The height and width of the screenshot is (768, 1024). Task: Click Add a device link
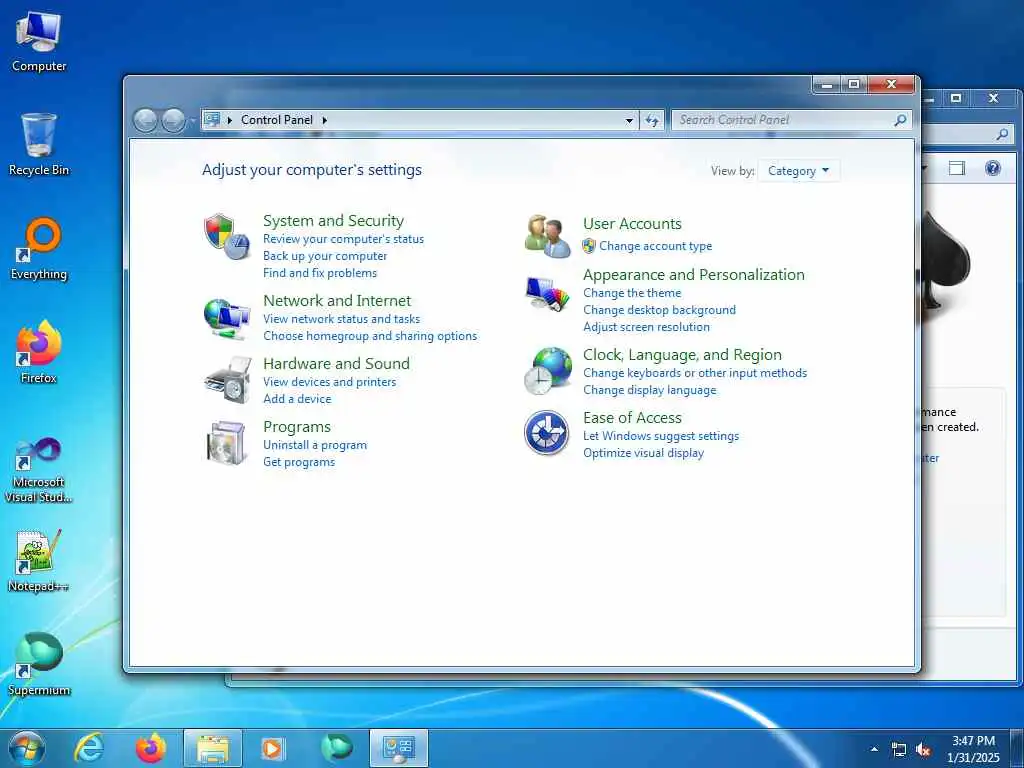[296, 399]
